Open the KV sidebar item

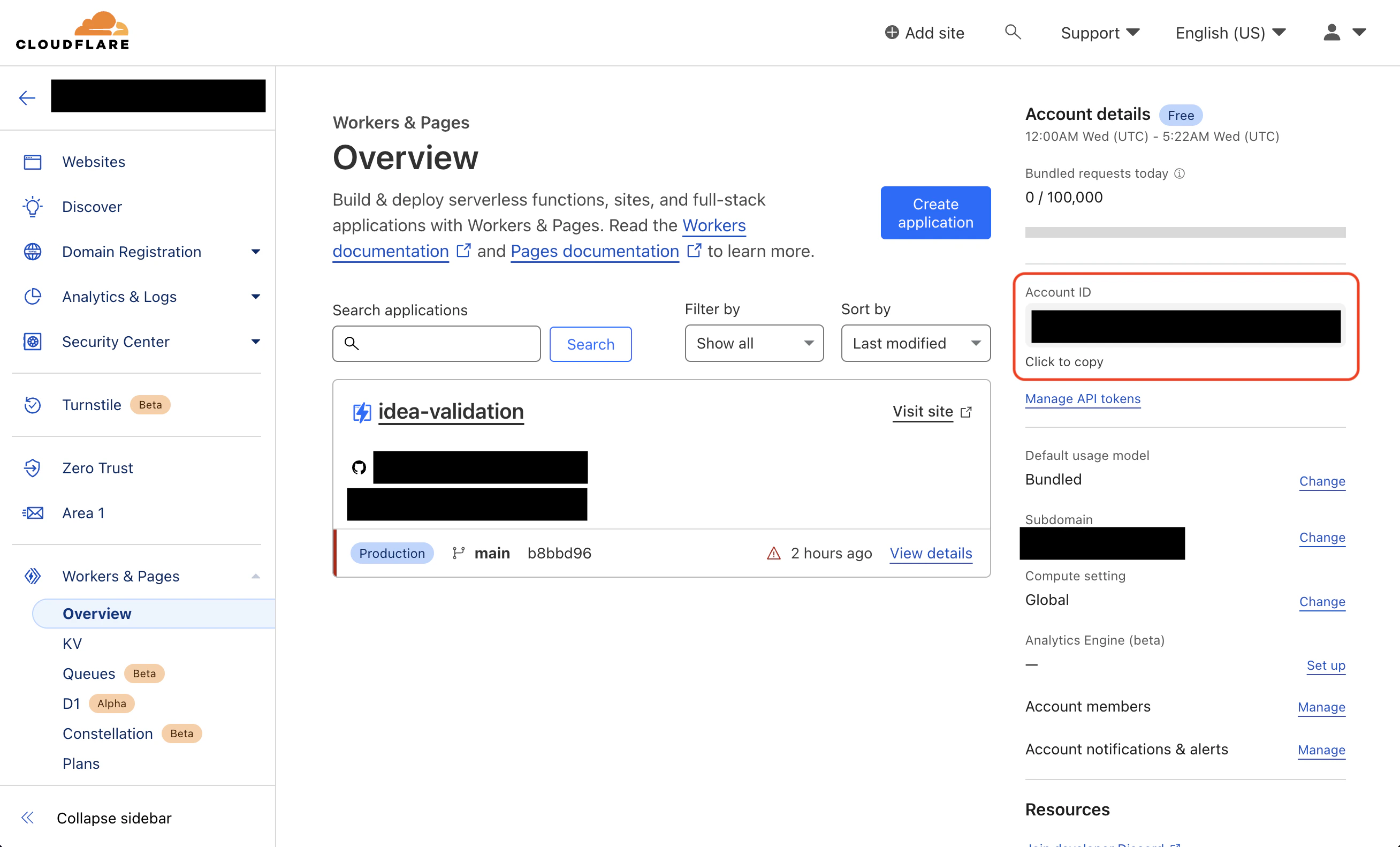coord(72,644)
